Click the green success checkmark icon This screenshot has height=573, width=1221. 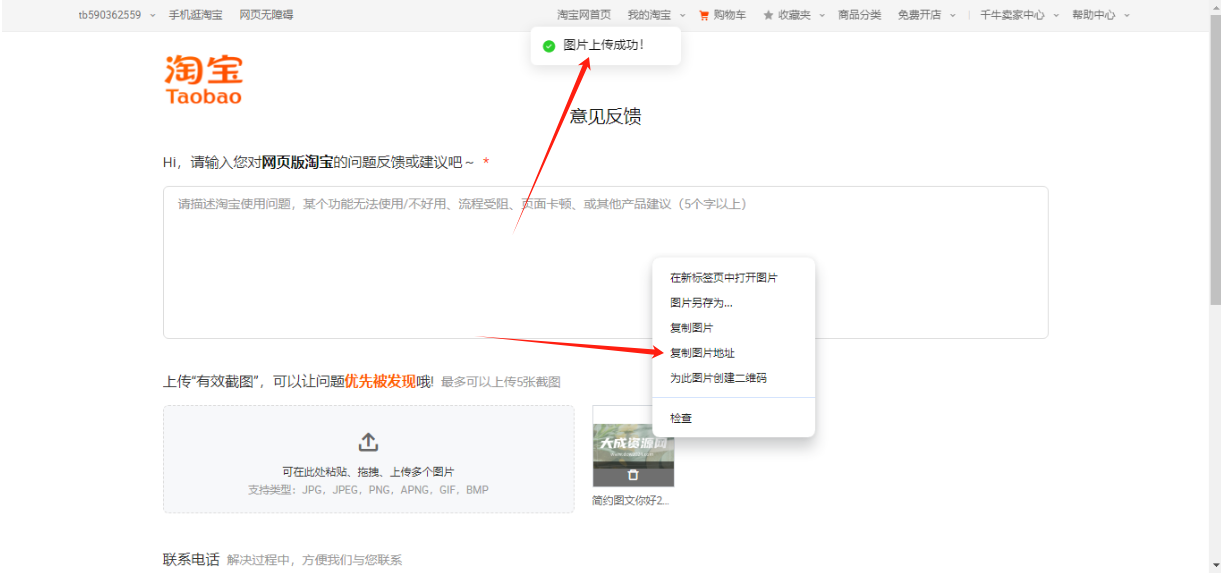(548, 45)
